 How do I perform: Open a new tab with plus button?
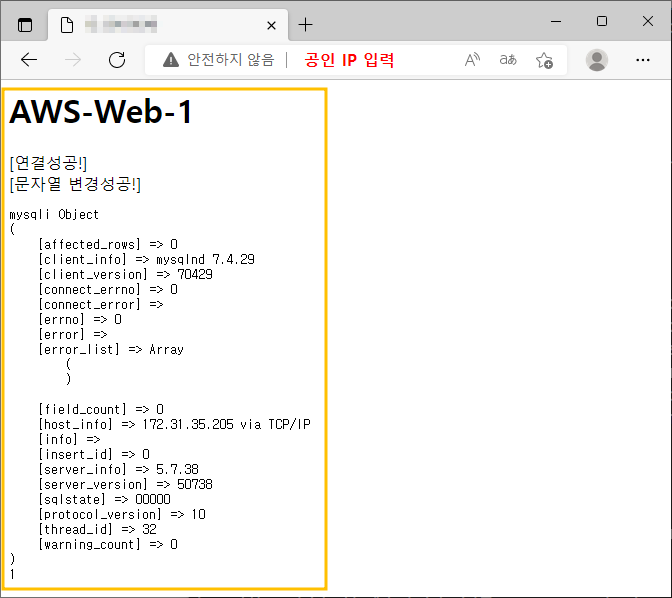coord(305,25)
